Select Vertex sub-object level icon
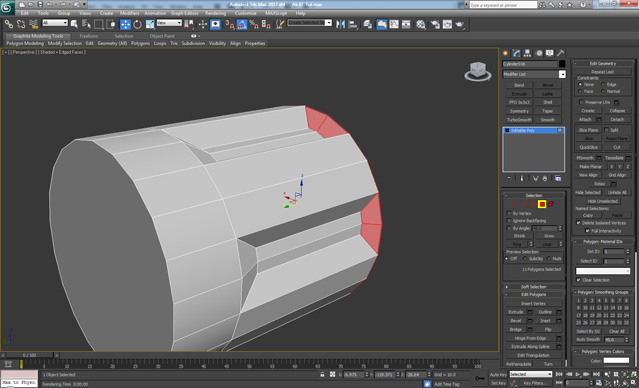 click(x=515, y=204)
